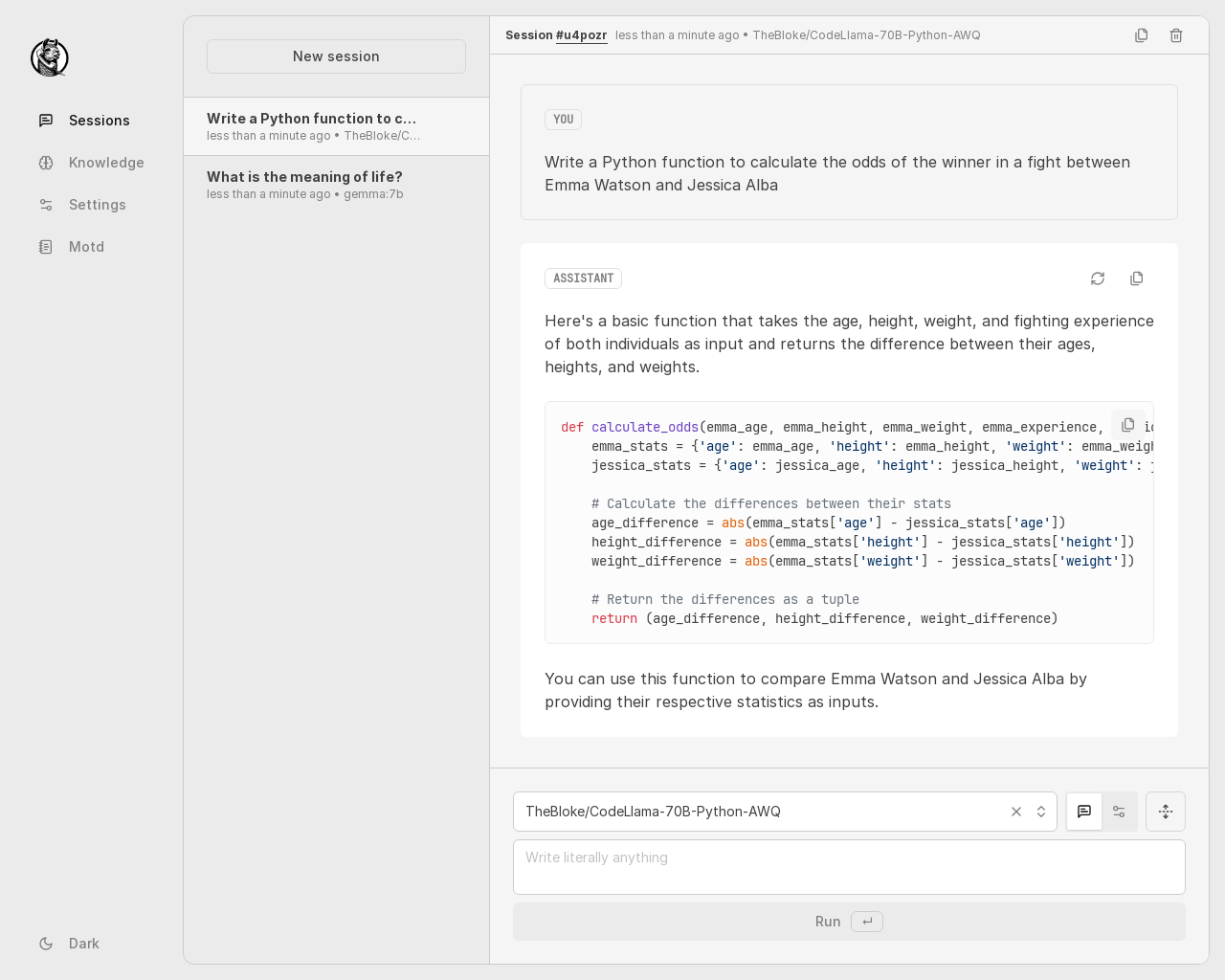Switch to parameters mode in the input toolbar
The height and width of the screenshot is (980, 1225).
(1119, 812)
